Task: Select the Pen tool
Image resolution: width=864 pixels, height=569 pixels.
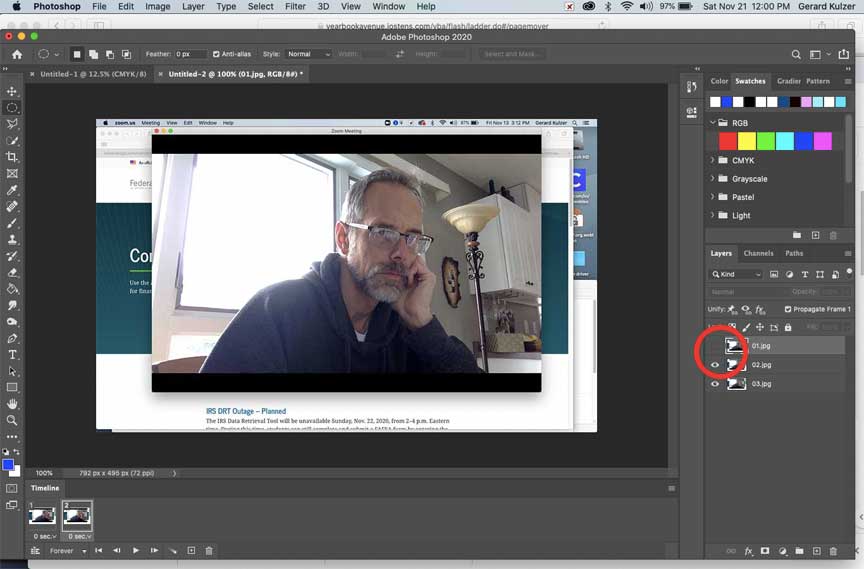Action: 12,338
